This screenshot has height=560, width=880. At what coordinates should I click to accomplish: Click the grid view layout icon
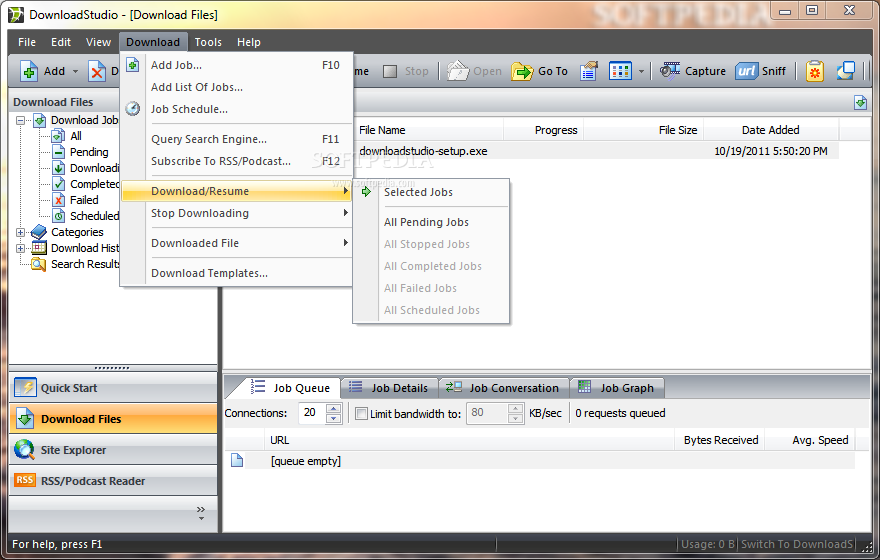620,71
